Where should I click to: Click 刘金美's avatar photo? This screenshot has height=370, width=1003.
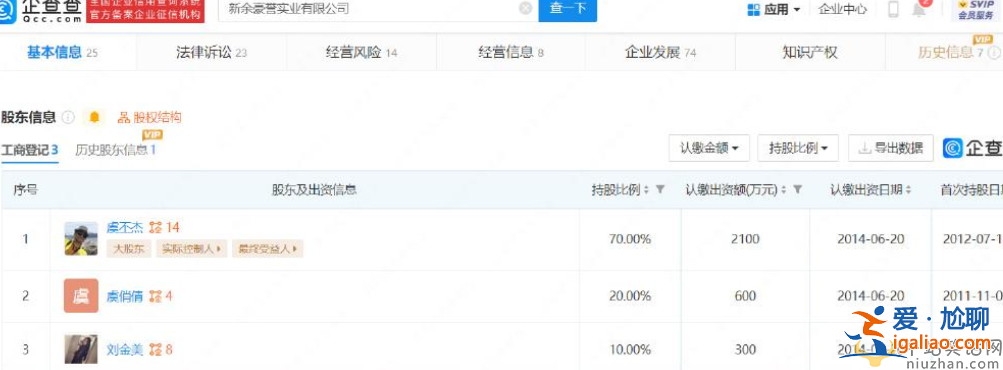[81, 350]
